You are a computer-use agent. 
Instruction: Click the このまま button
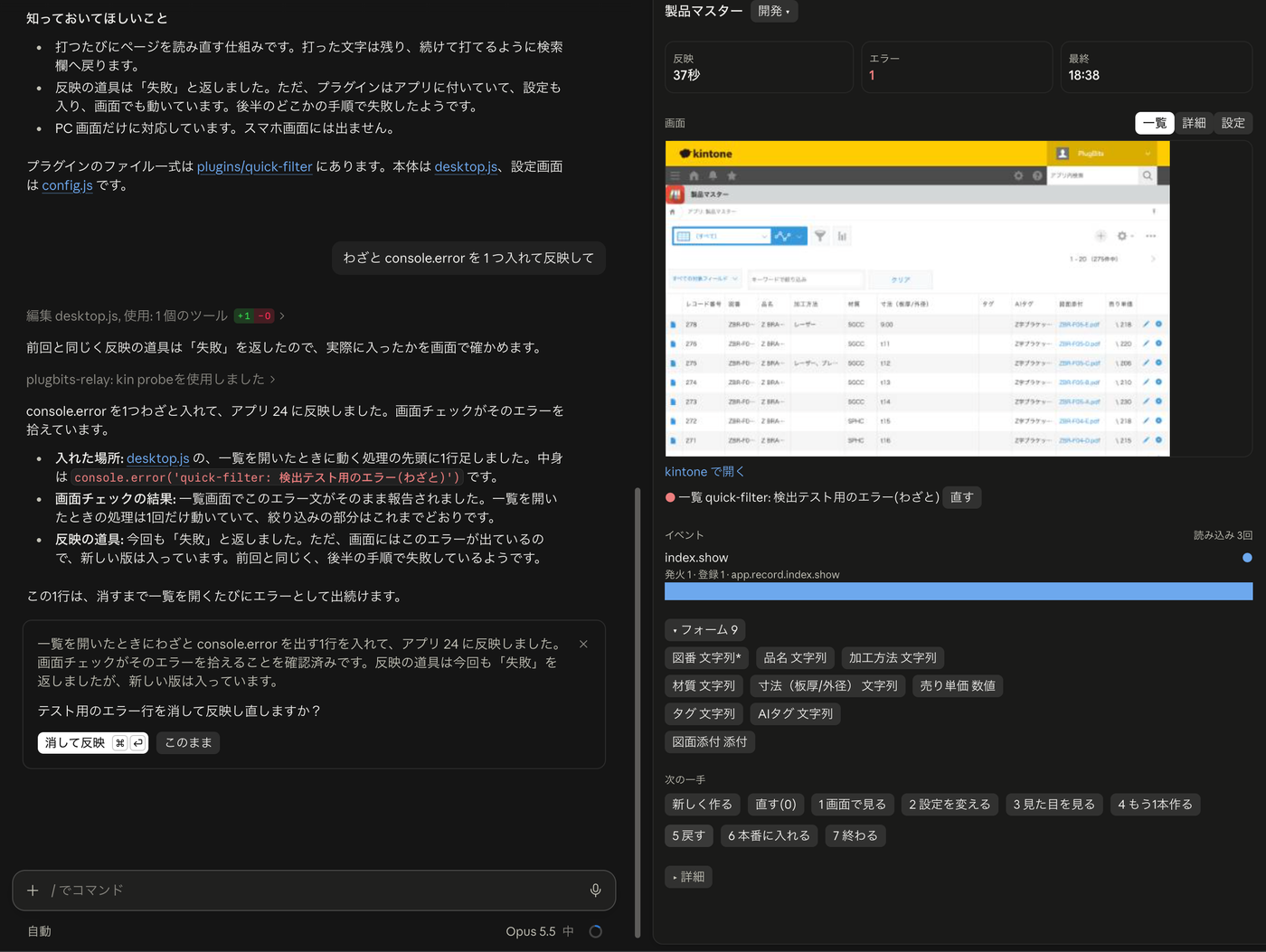pyautogui.click(x=188, y=743)
